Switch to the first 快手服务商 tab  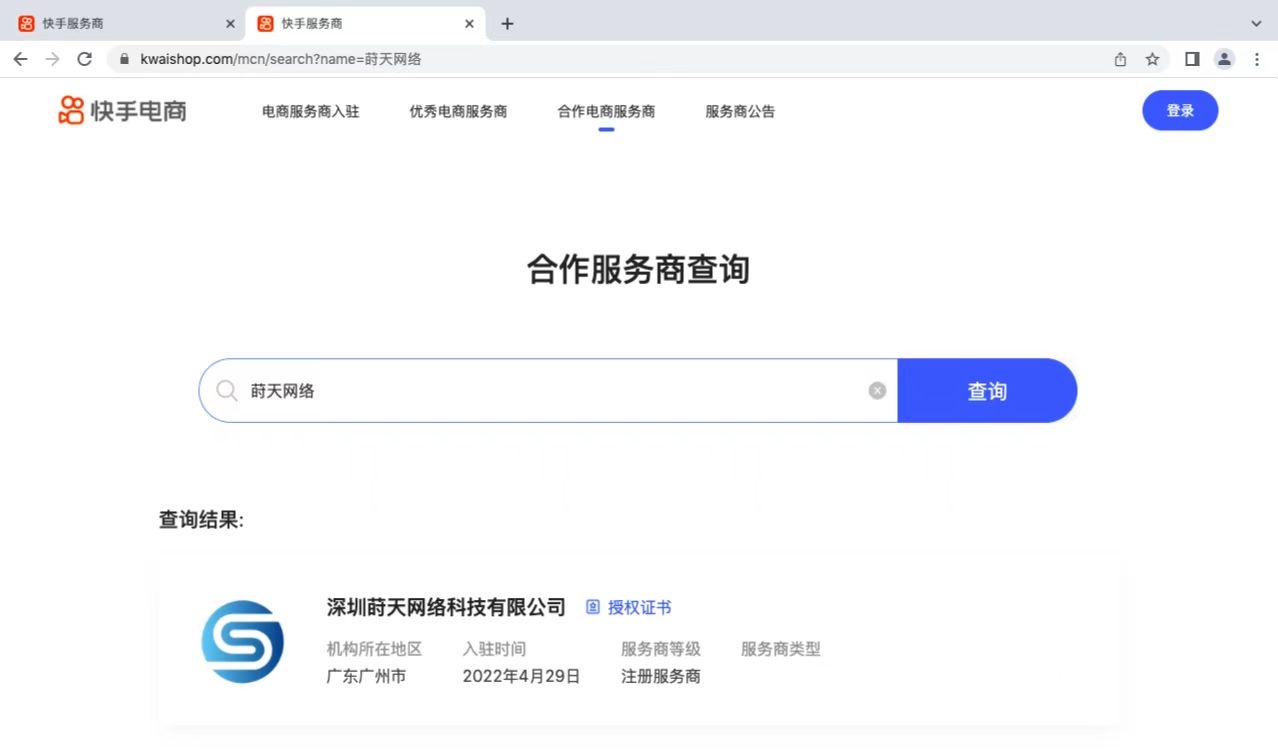point(126,23)
